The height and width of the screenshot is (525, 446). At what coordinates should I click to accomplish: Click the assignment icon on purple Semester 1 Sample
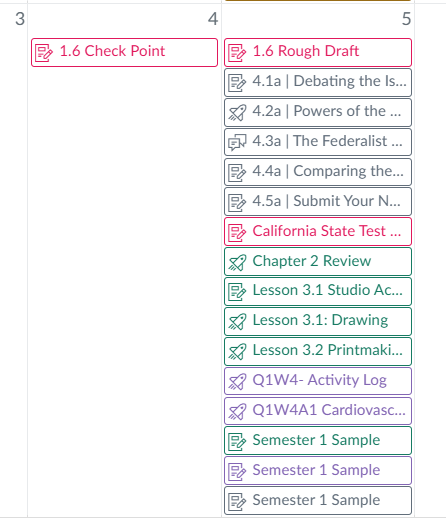coord(237,471)
